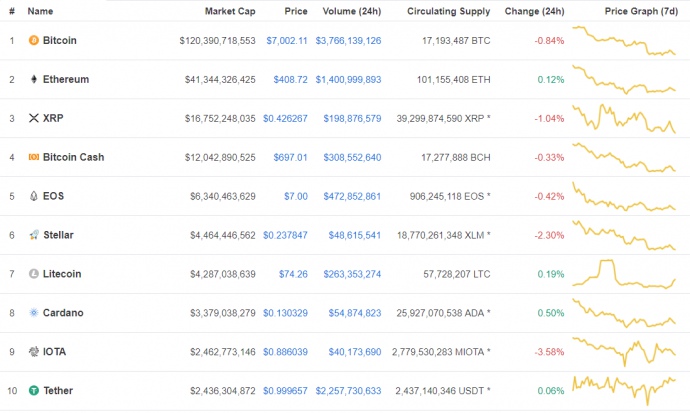690x413 pixels.
Task: Click XRP price $0.426267
Action: pyautogui.click(x=285, y=118)
